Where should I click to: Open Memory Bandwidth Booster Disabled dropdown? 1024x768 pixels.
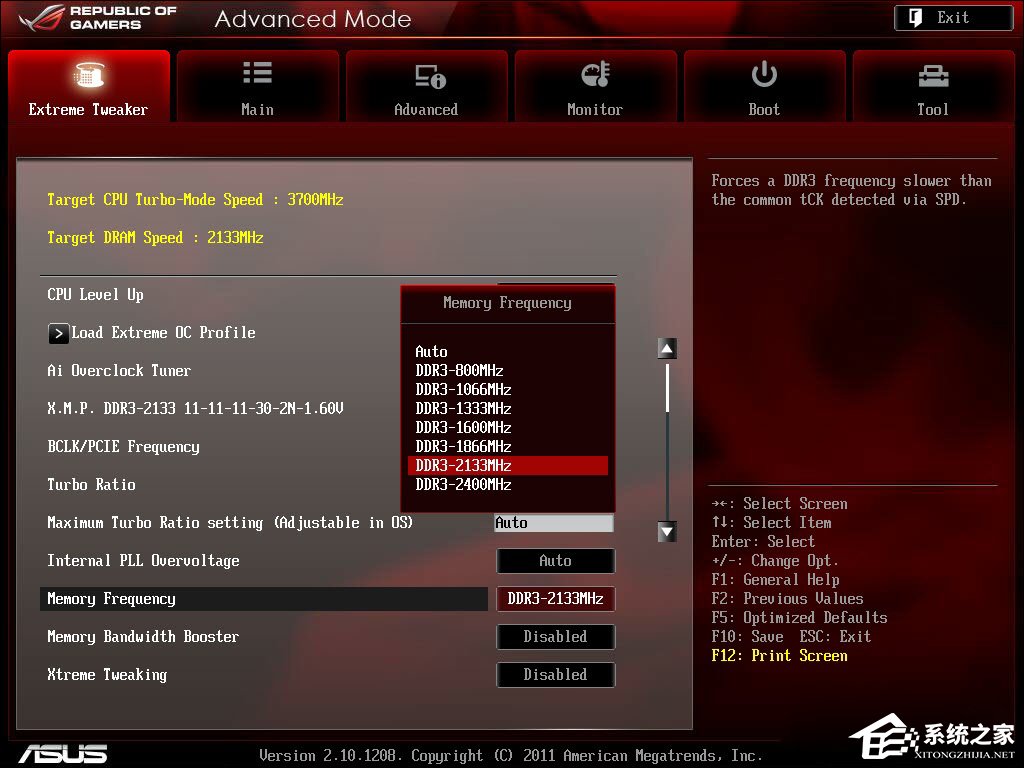555,637
